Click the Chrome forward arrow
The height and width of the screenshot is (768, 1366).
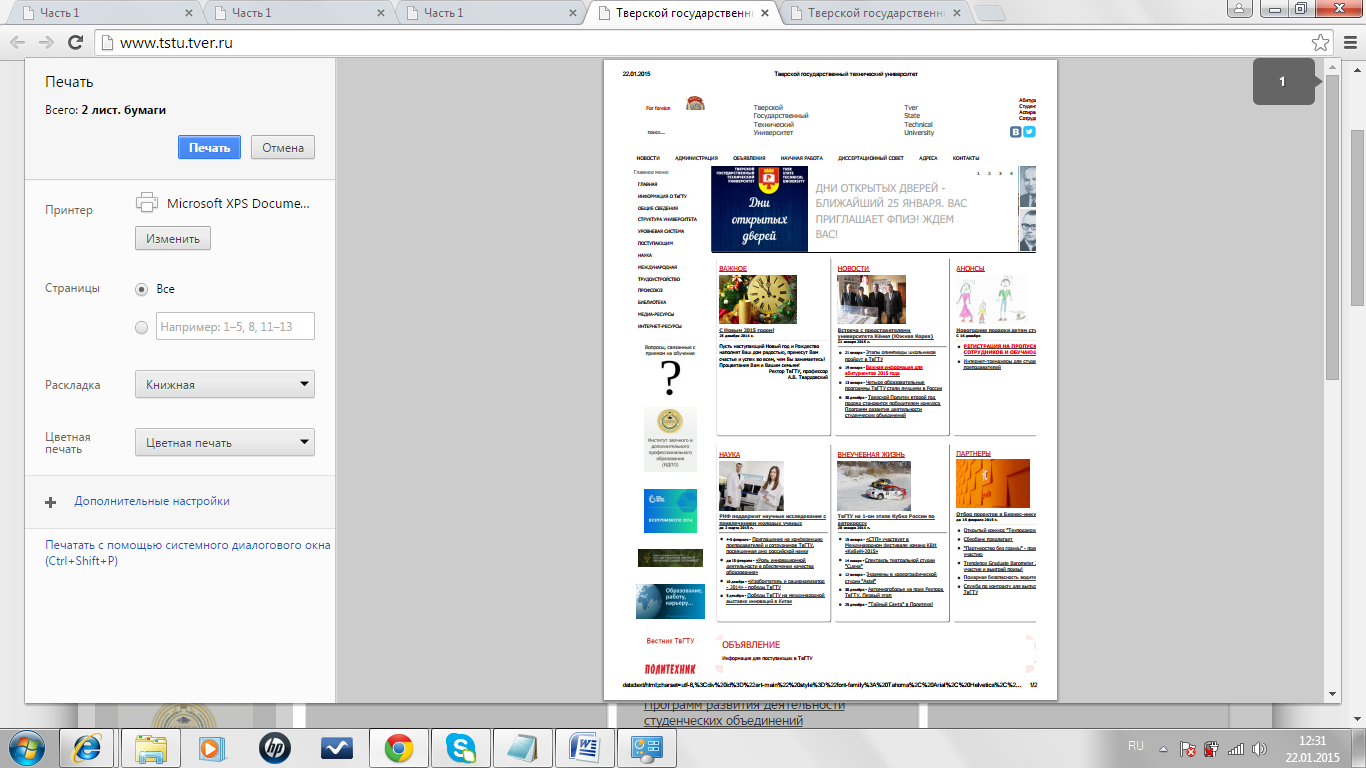(46, 43)
